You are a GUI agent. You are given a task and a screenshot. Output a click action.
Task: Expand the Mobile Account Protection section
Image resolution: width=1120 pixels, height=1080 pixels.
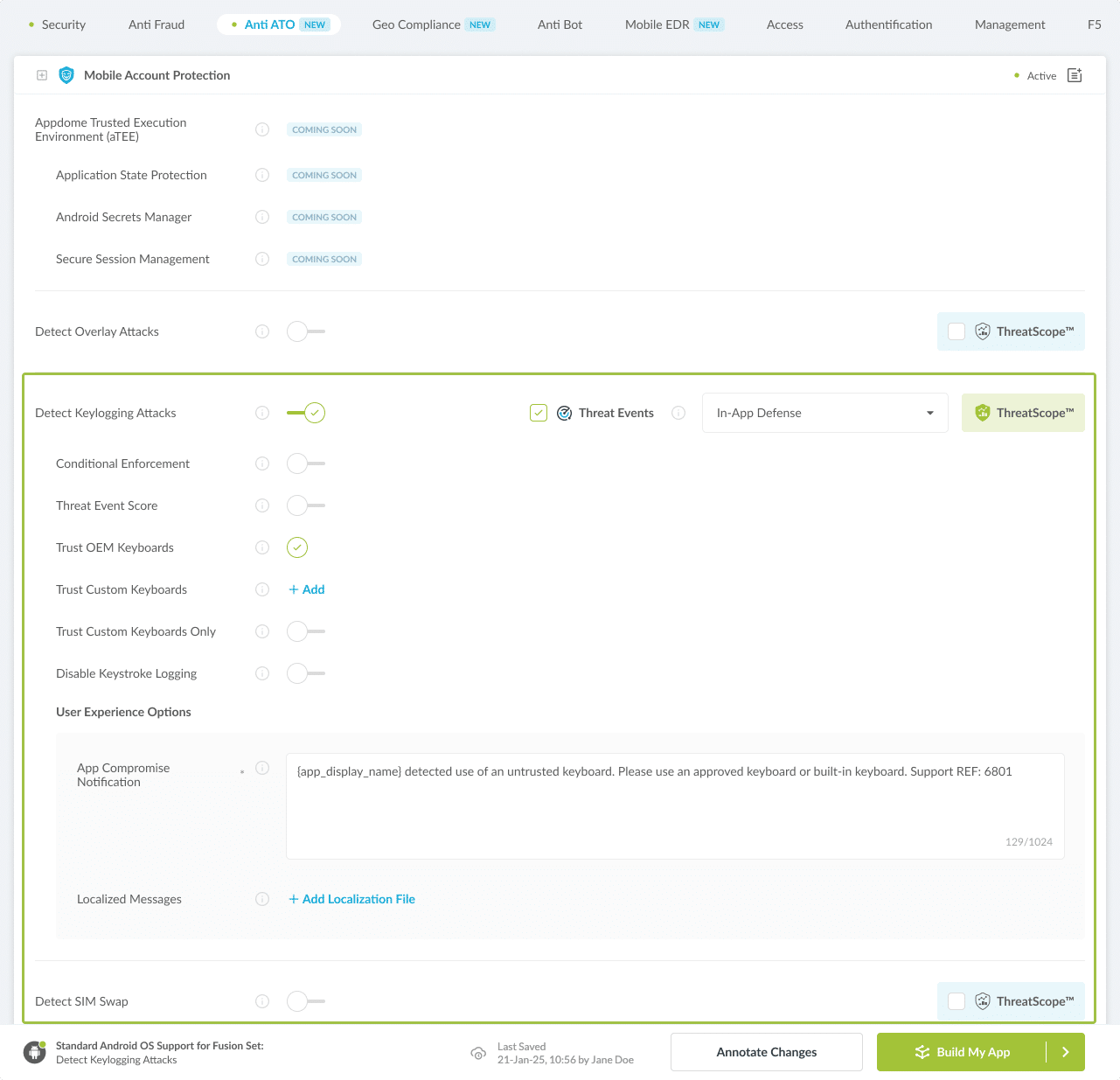click(x=42, y=75)
